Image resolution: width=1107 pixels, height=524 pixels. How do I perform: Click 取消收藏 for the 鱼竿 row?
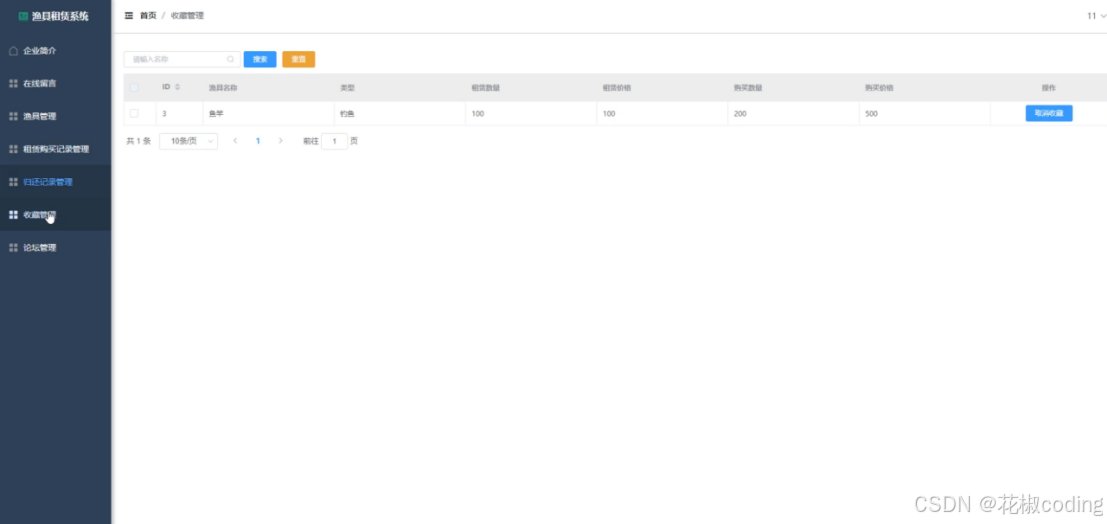[1049, 113]
